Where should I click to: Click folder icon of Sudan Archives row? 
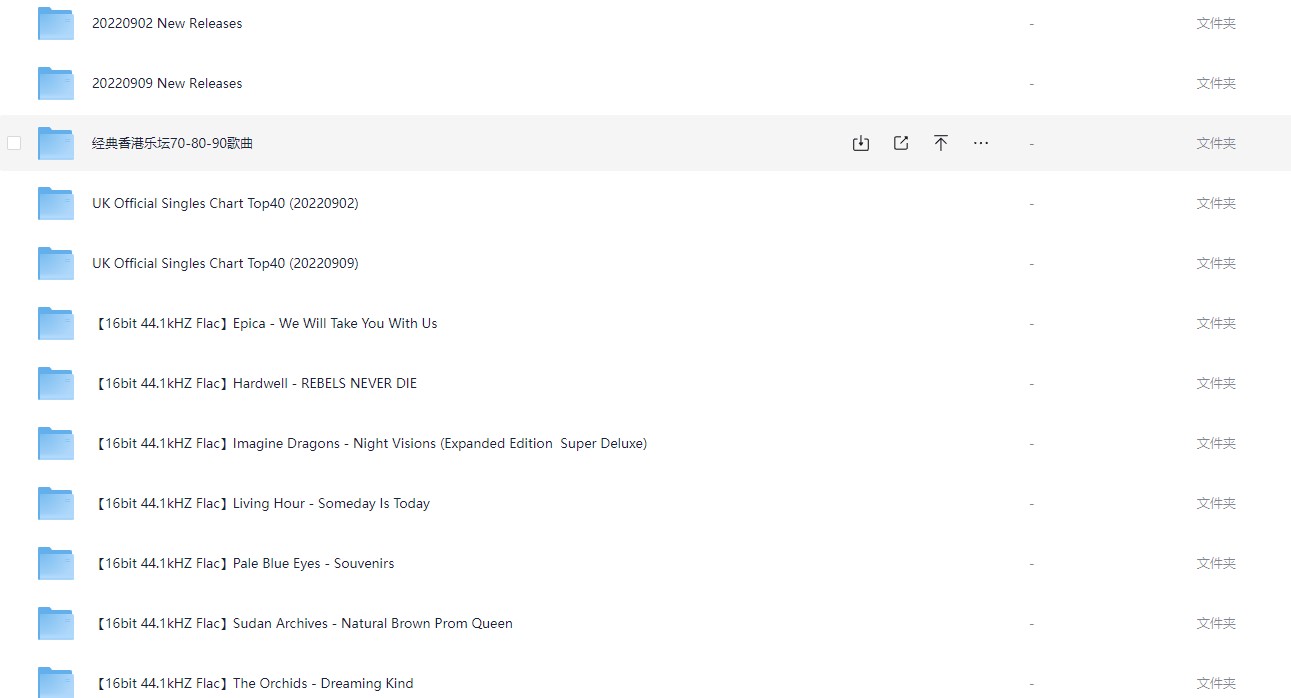(x=56, y=623)
